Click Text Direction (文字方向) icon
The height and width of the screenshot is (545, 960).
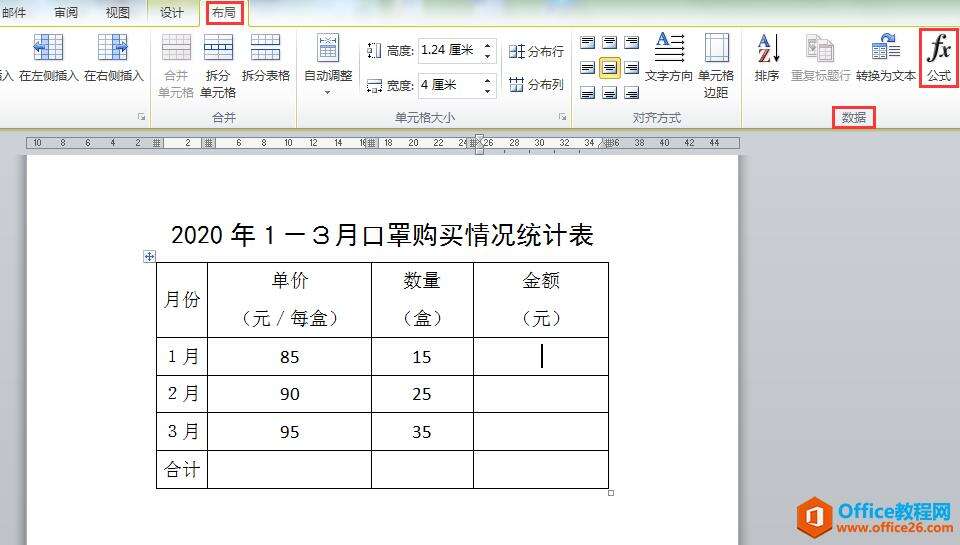(669, 48)
